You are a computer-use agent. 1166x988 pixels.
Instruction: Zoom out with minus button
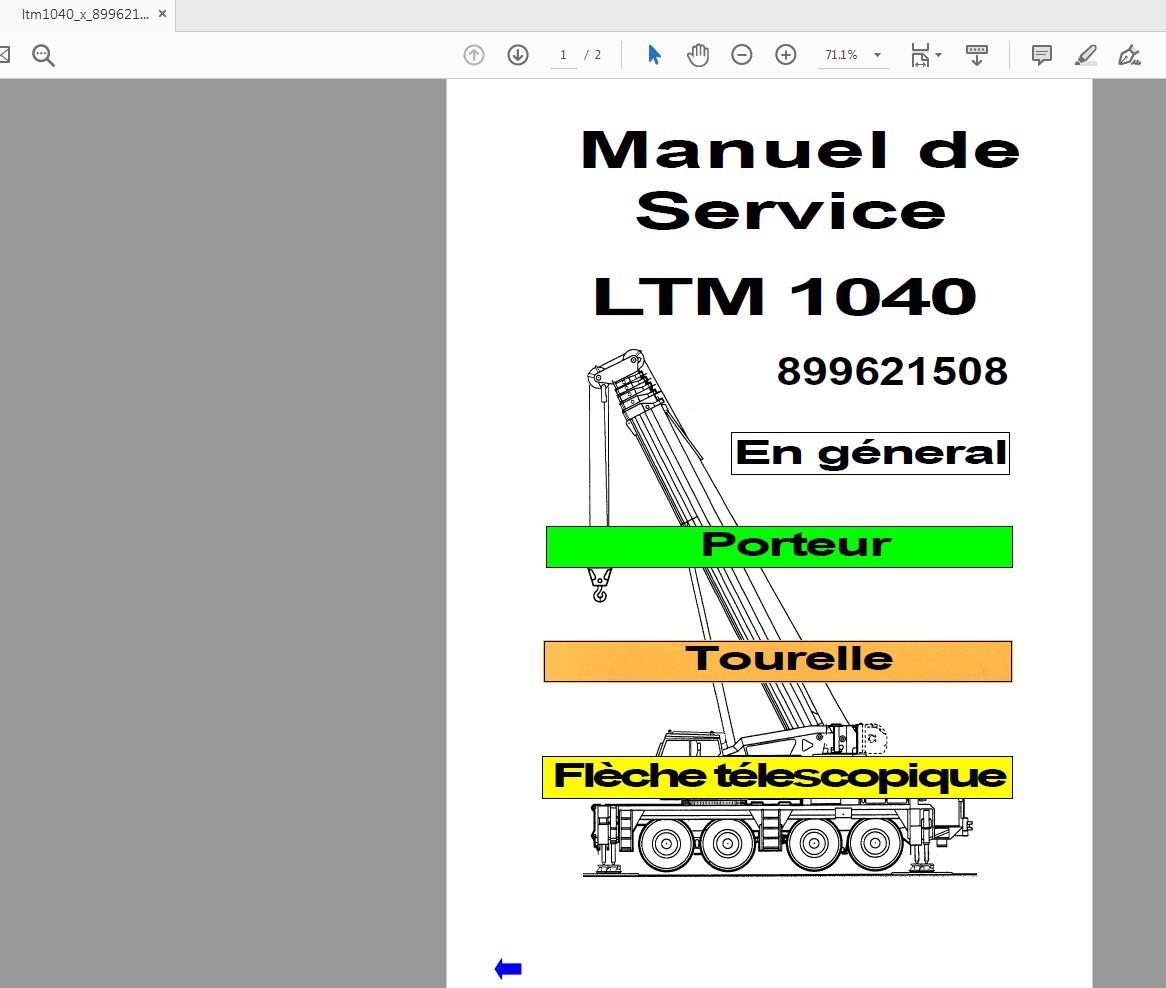pyautogui.click(x=741, y=55)
